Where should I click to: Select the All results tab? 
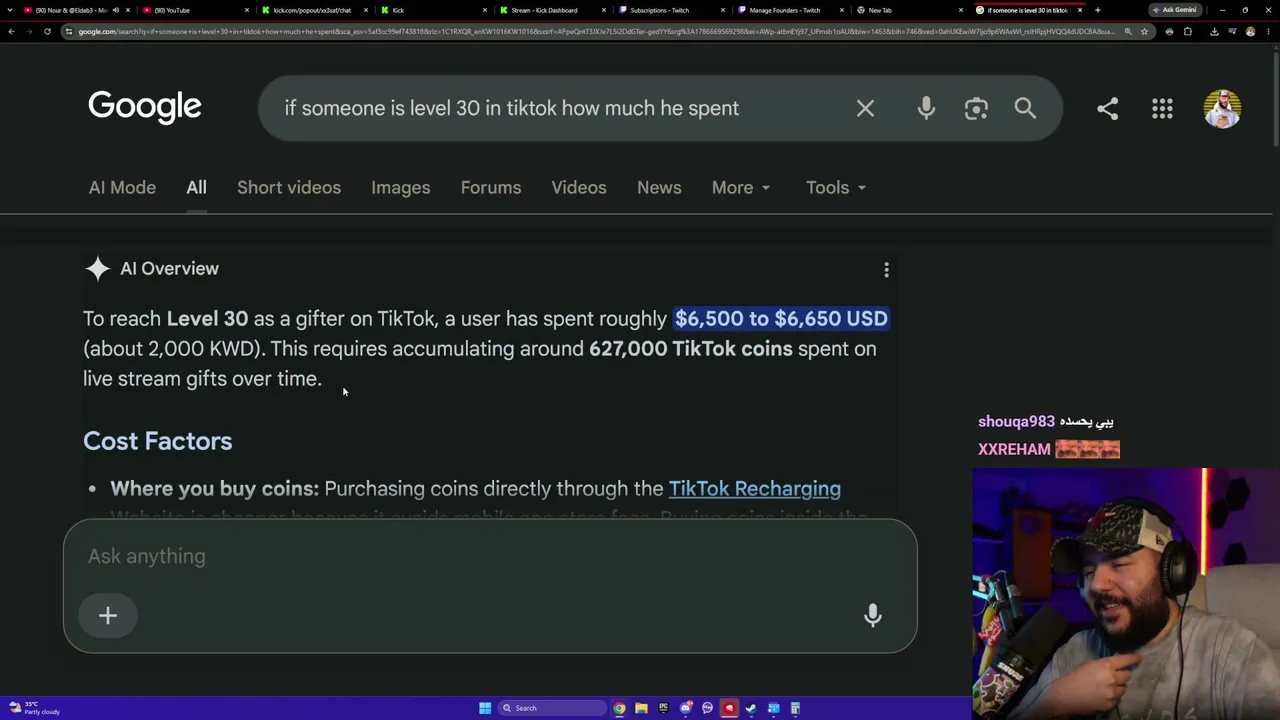[x=196, y=187]
